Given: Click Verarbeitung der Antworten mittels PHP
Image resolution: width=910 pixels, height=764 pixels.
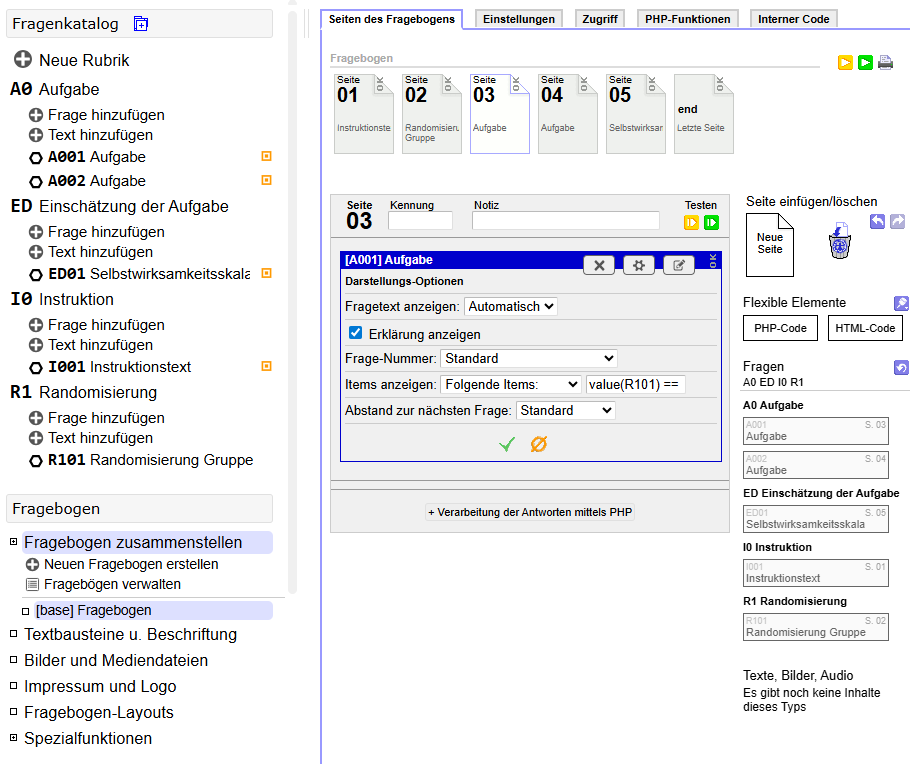Looking at the screenshot, I should [530, 512].
